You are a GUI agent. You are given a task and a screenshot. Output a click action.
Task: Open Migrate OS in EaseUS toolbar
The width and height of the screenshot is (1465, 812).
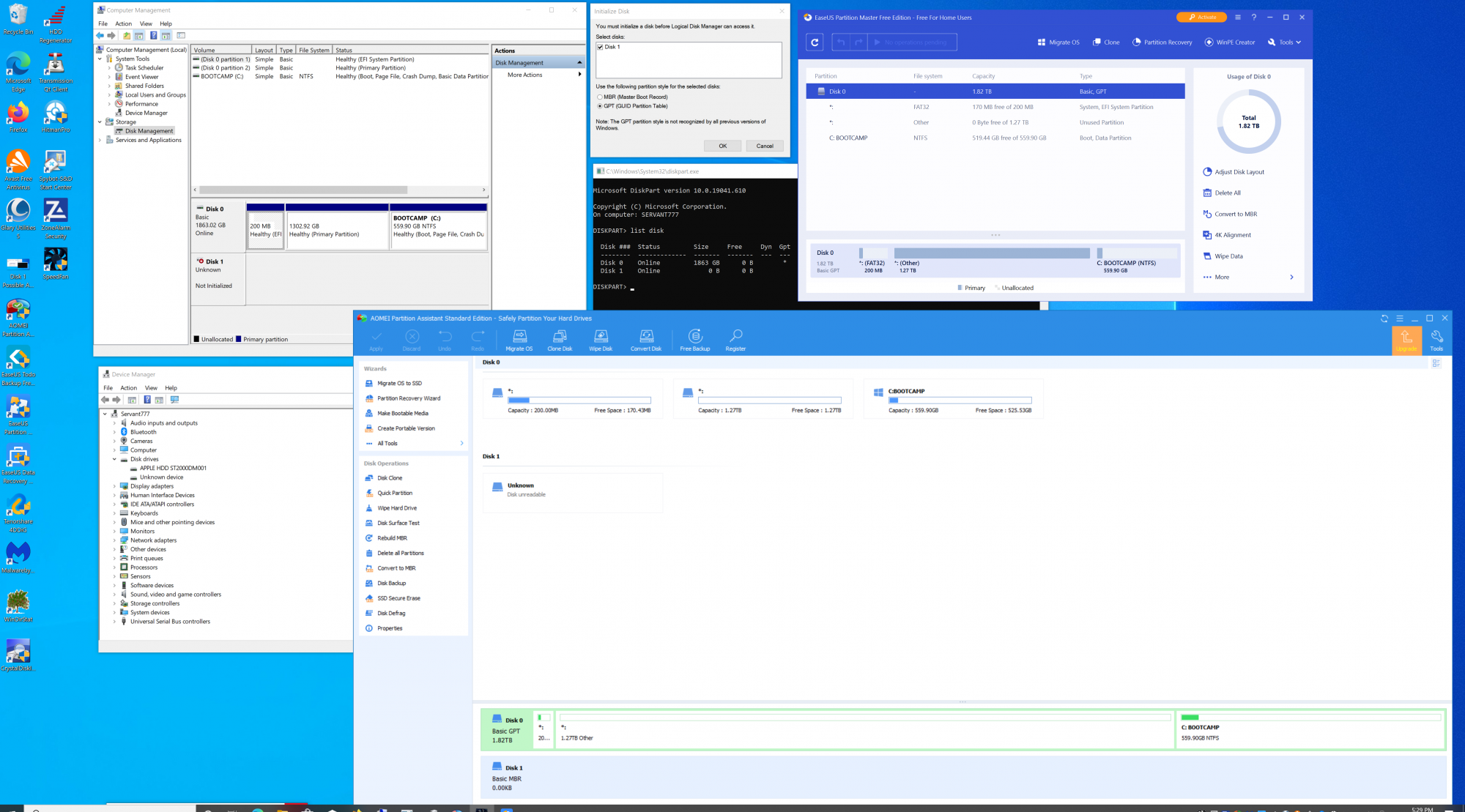tap(1058, 42)
